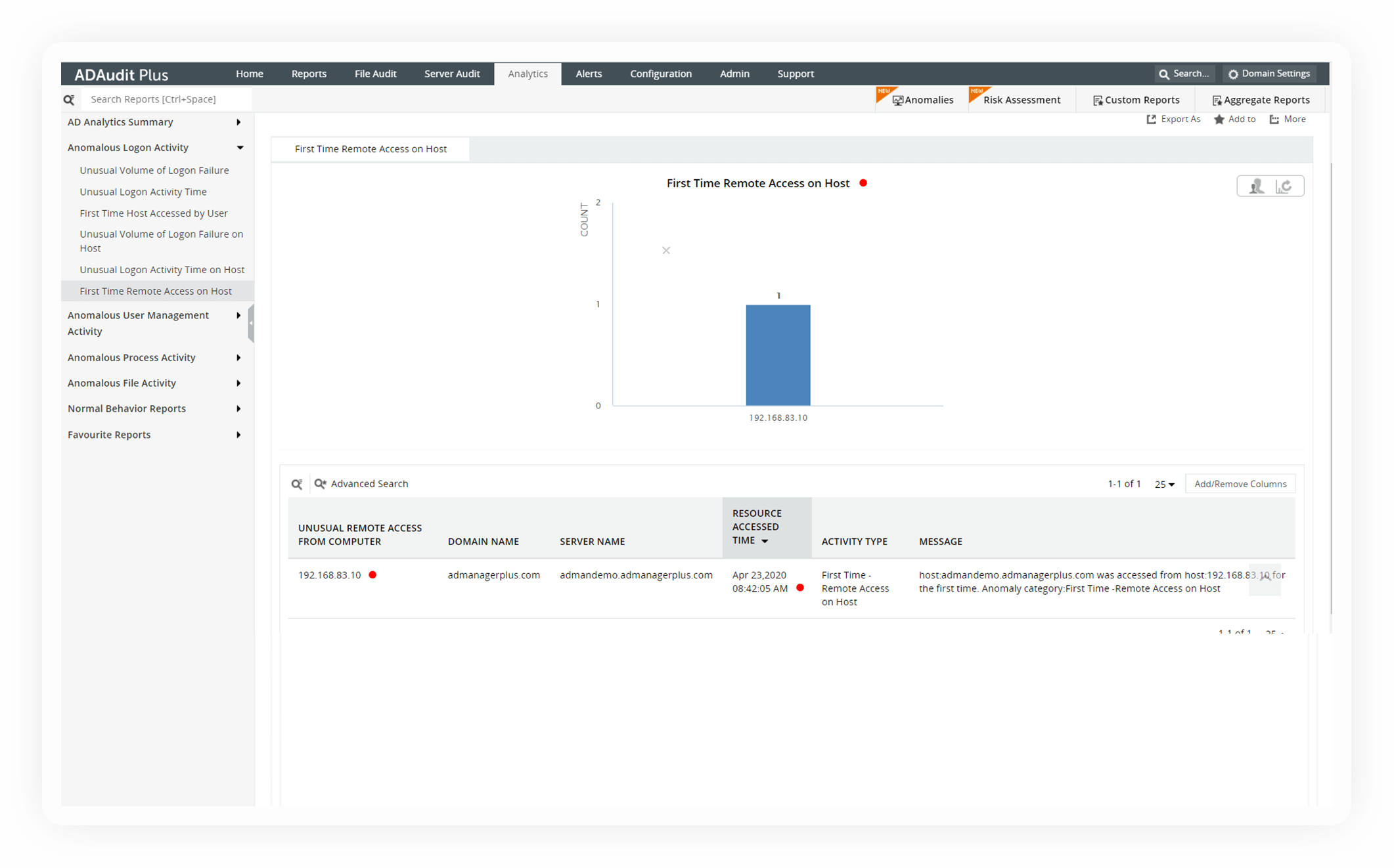Click the blue bar for 192.168.83.10
Screen dimensions: 1394x868
click(x=778, y=355)
